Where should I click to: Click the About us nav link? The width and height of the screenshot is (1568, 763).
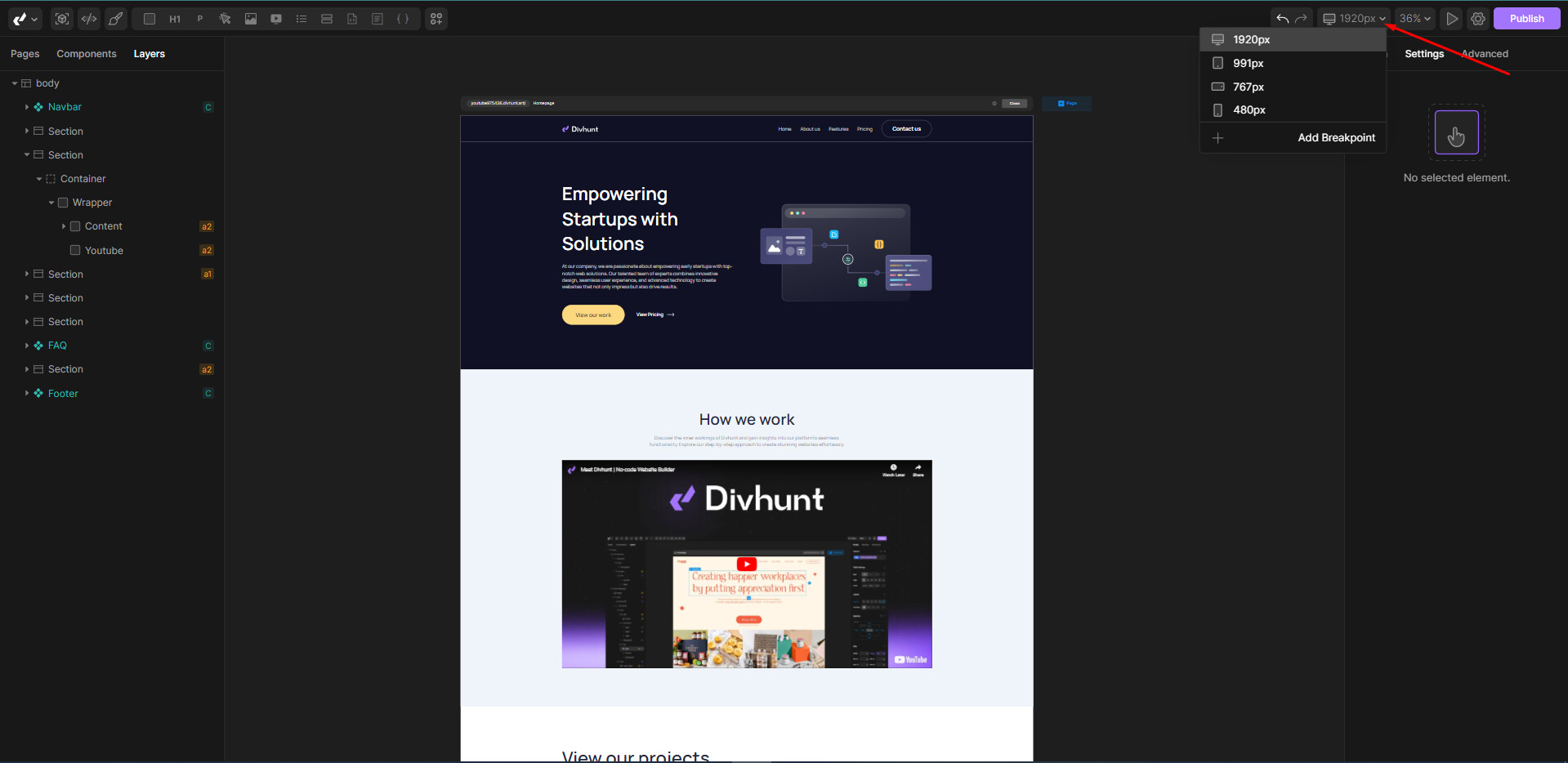(810, 129)
